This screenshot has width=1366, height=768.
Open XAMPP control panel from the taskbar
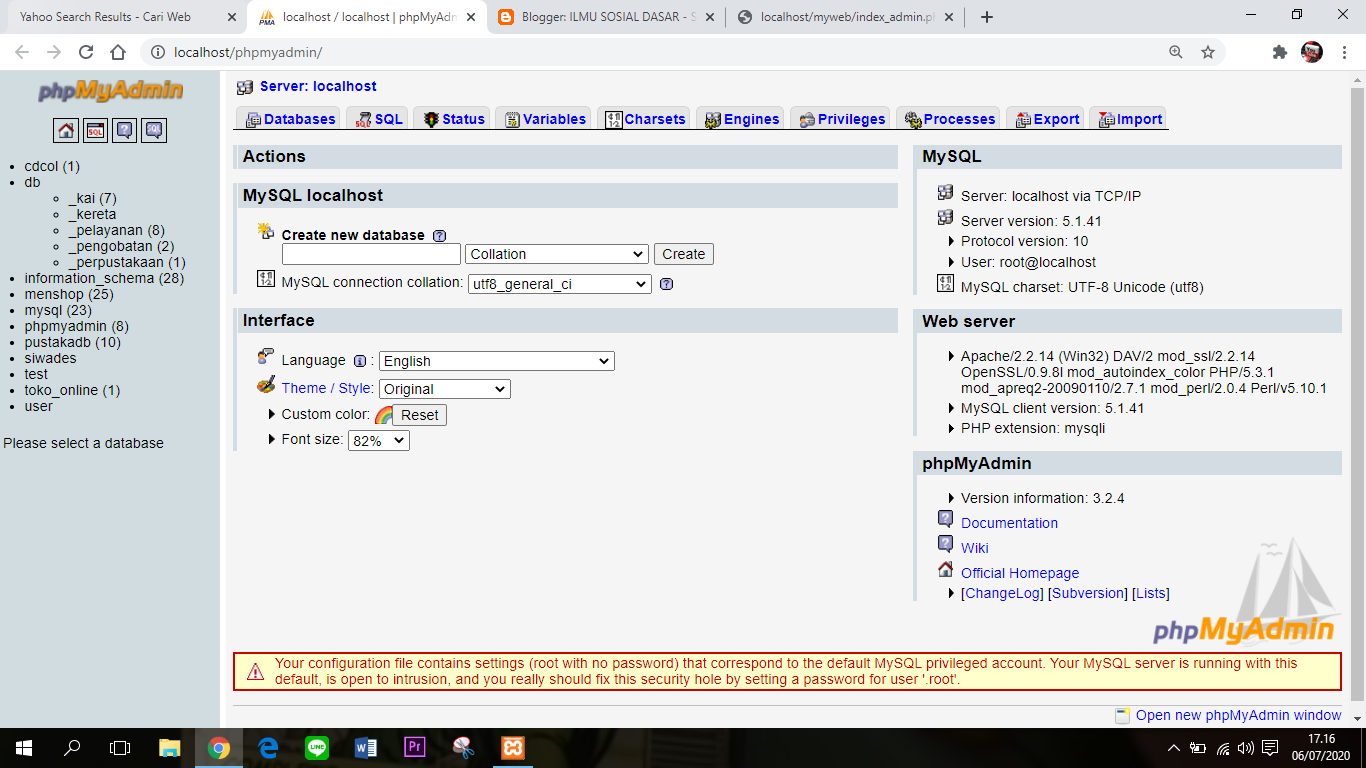pos(513,748)
